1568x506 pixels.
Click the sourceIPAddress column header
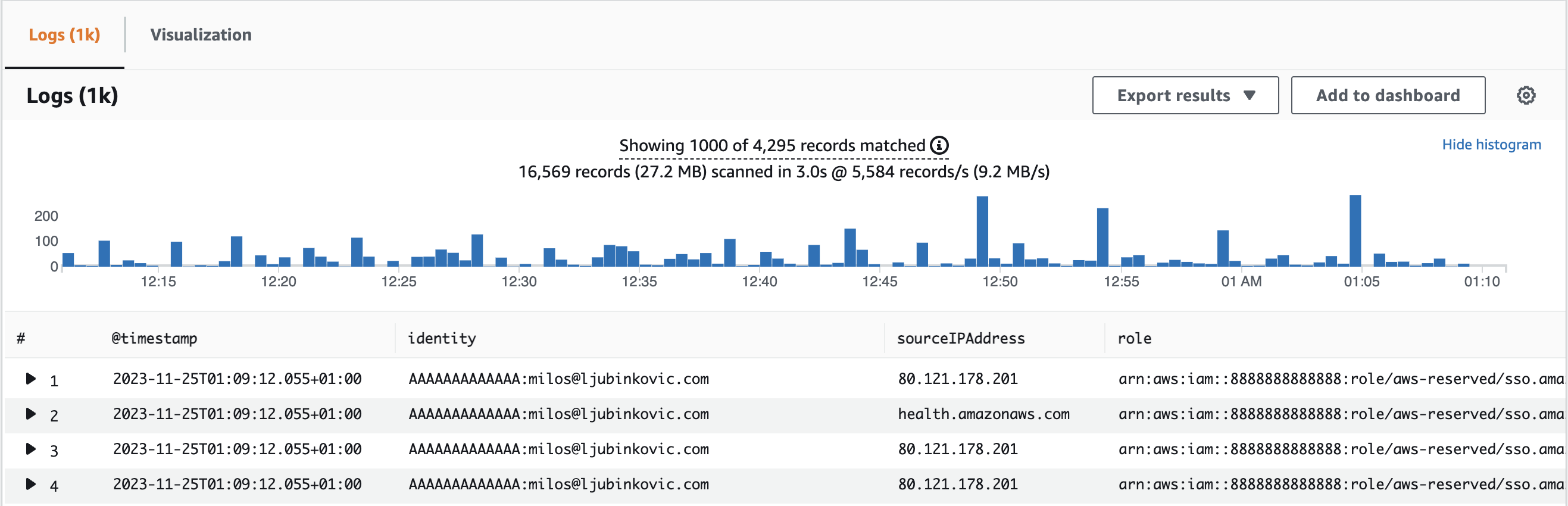point(960,339)
